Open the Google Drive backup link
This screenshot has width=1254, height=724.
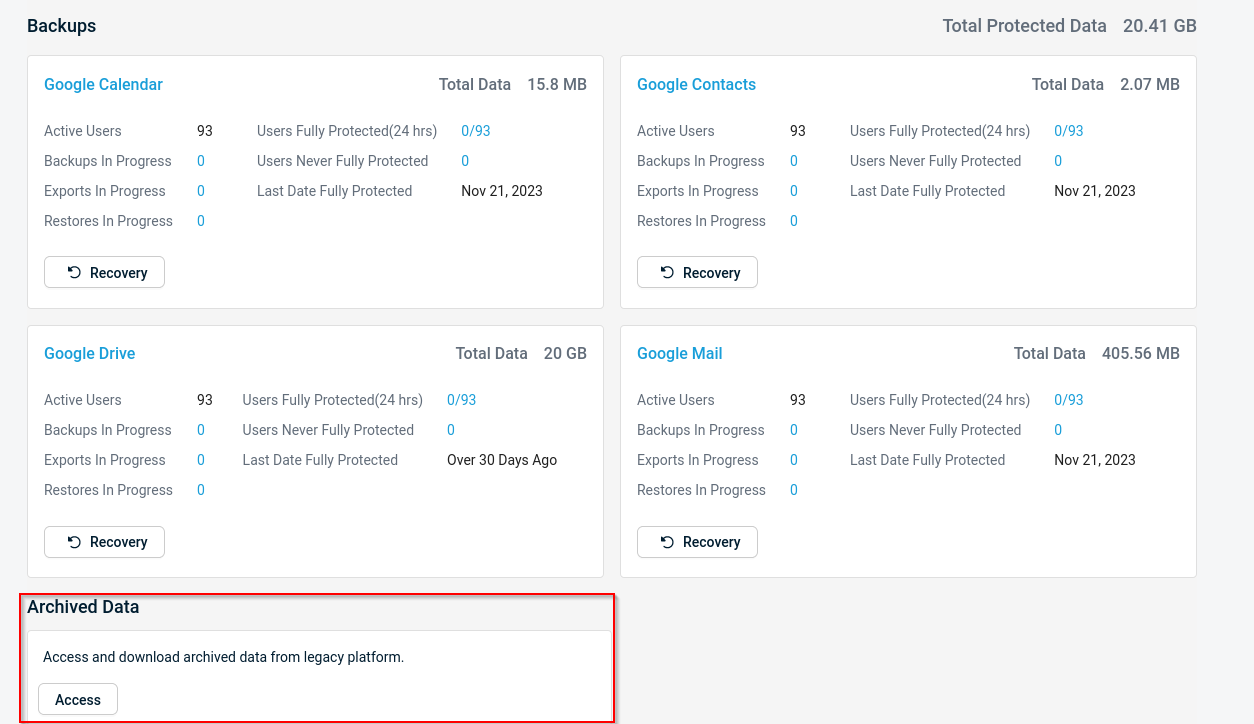(89, 354)
